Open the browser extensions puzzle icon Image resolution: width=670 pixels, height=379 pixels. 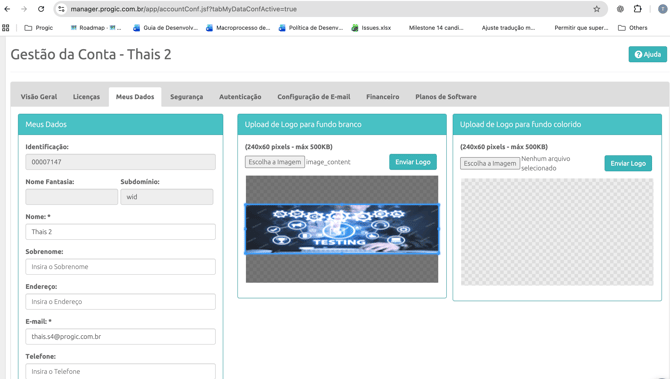(x=638, y=9)
